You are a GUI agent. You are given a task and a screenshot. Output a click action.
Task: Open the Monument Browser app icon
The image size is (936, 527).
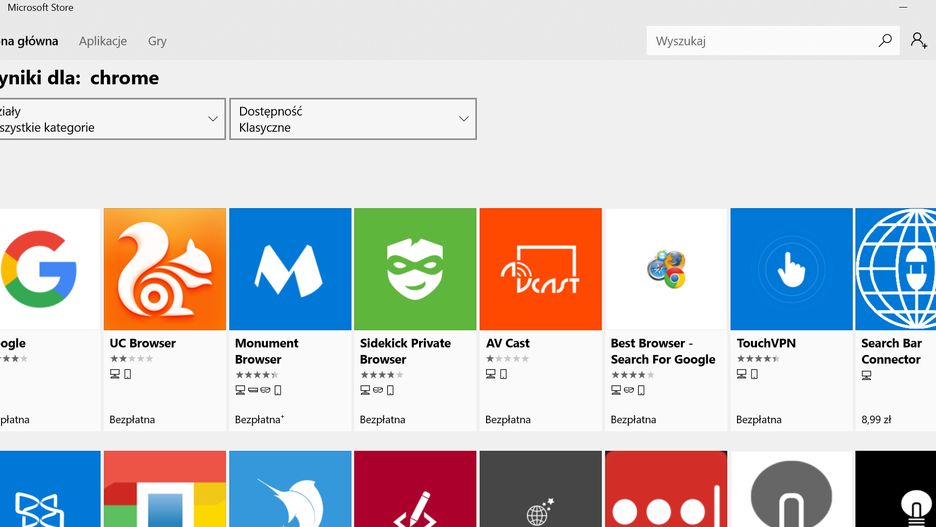[x=290, y=269]
